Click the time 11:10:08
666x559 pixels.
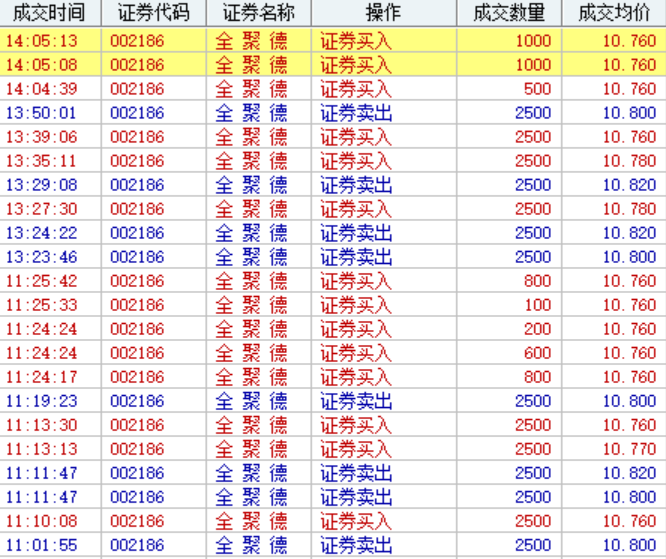42,521
